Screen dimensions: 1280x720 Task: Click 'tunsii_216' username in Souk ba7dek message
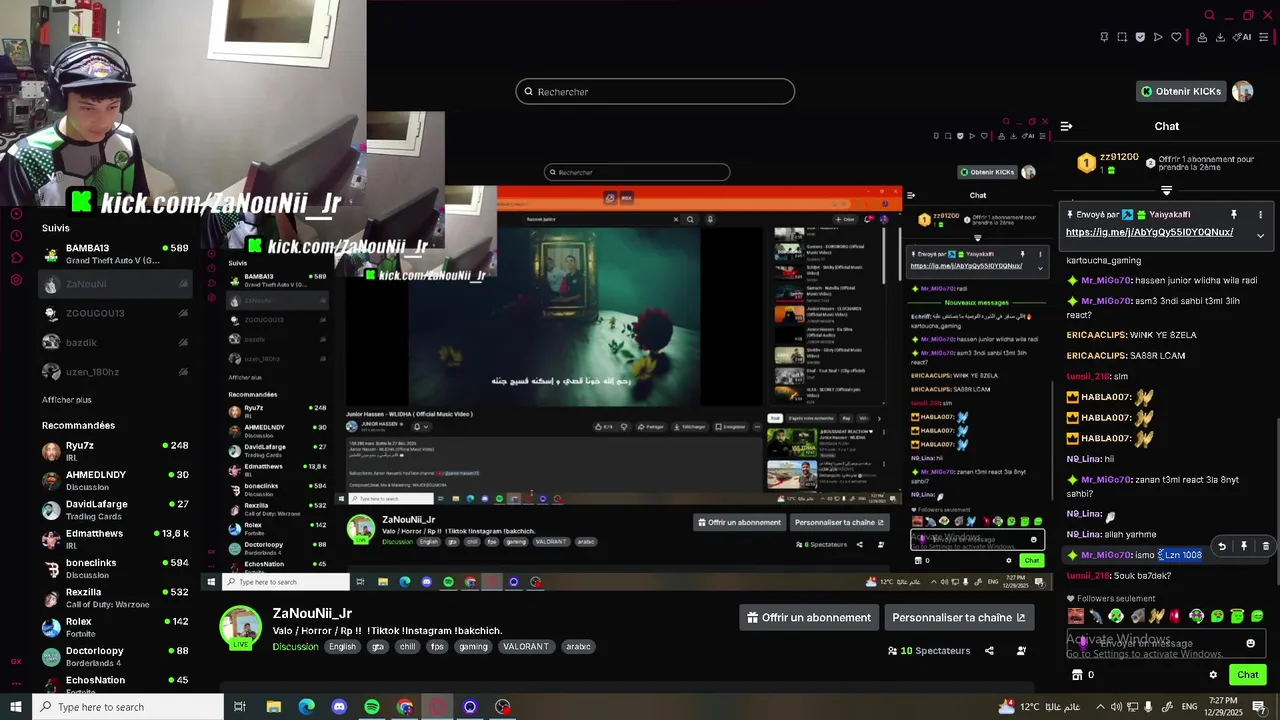coord(1089,576)
